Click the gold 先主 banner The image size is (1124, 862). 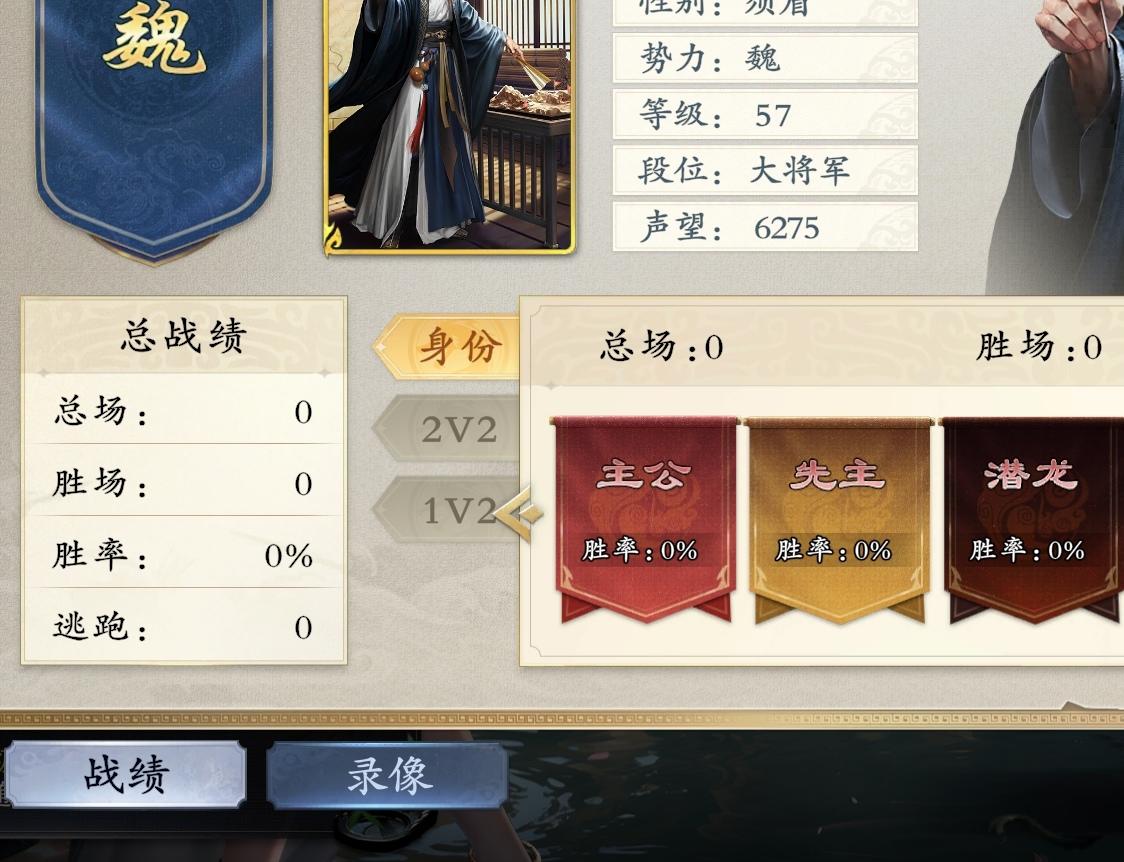click(839, 519)
